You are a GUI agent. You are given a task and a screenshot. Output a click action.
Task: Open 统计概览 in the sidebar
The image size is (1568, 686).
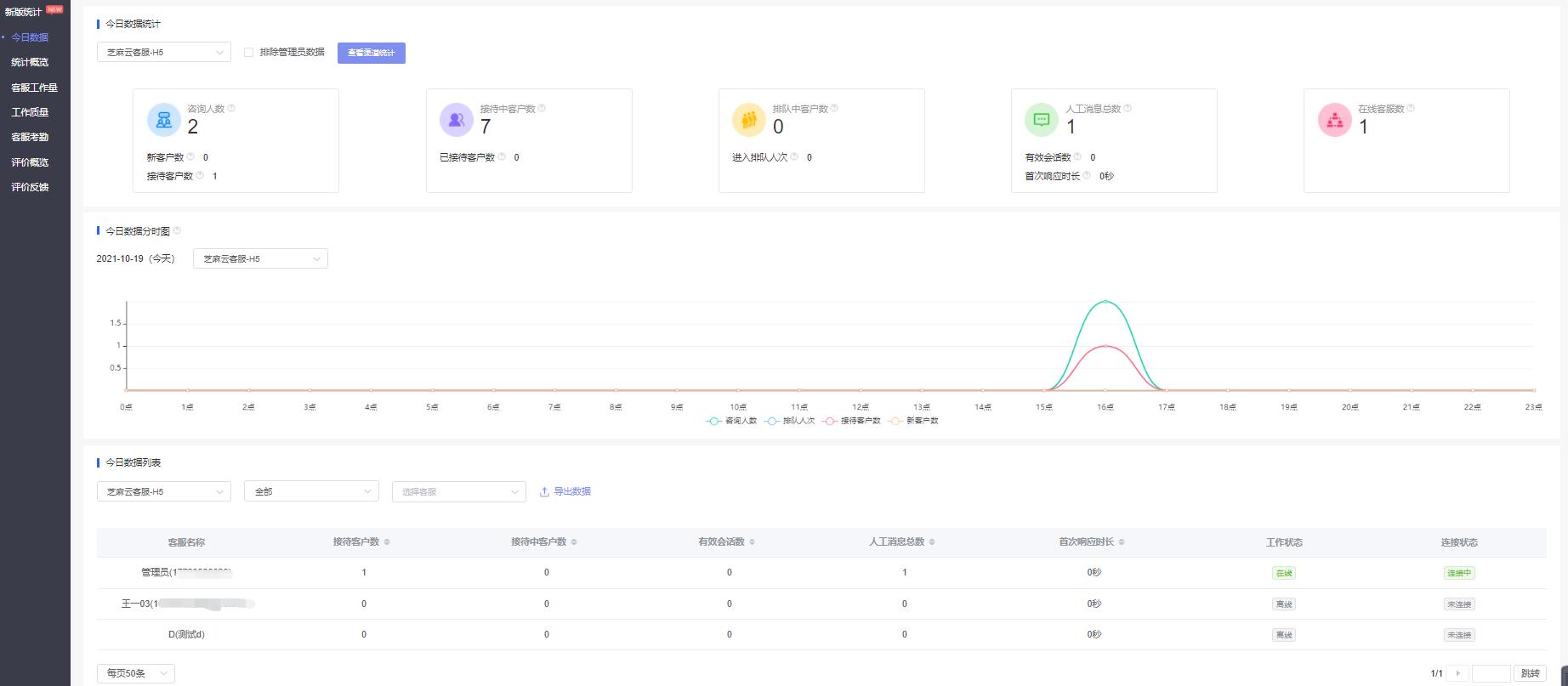click(x=30, y=62)
